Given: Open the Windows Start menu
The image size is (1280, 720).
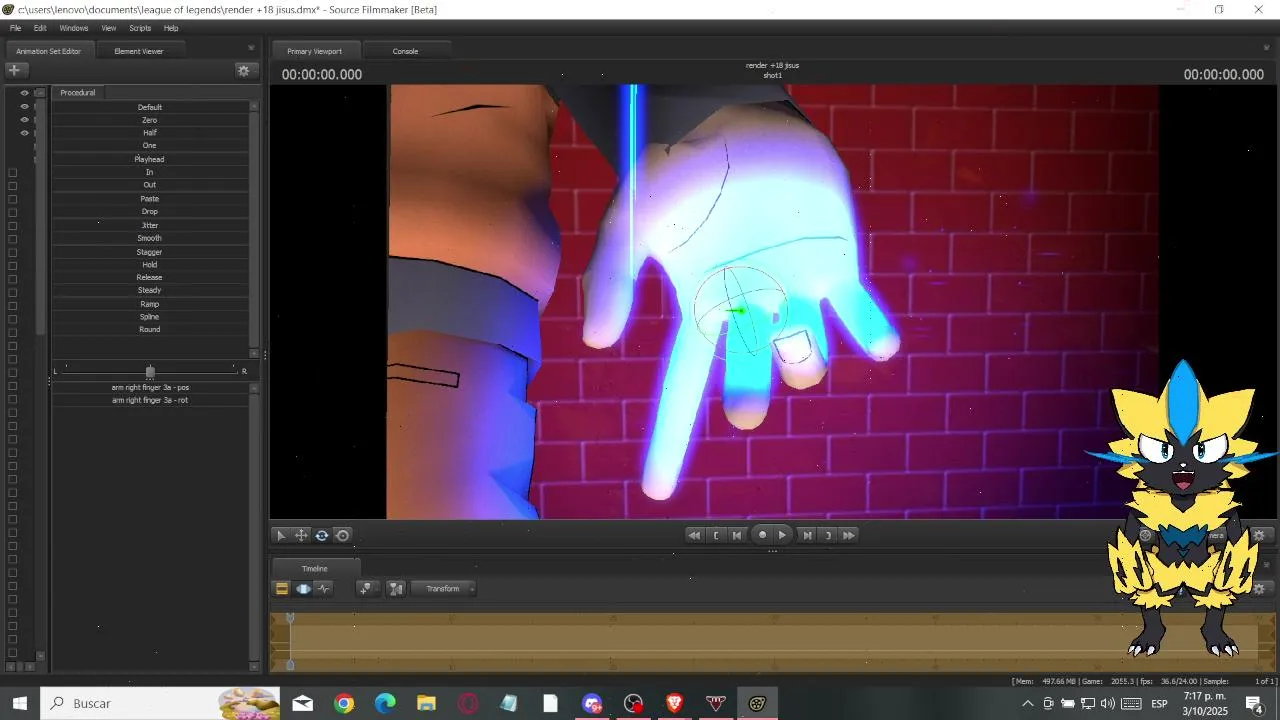Looking at the screenshot, I should 19,703.
